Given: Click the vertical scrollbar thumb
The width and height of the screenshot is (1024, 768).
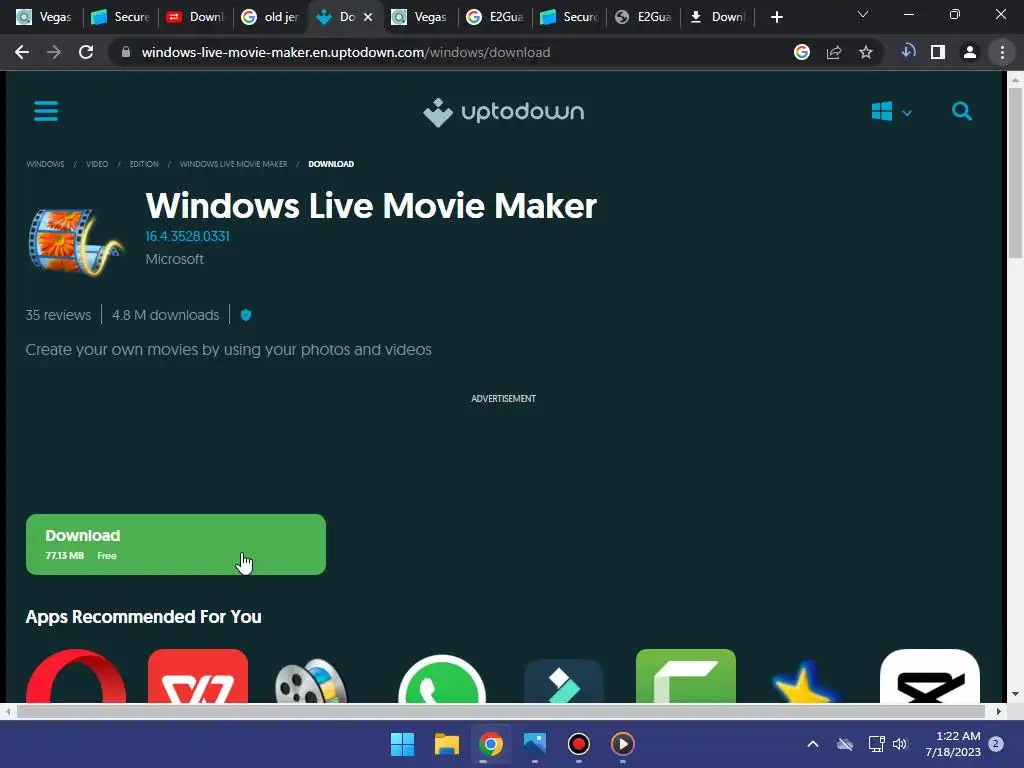Looking at the screenshot, I should point(1015,172).
